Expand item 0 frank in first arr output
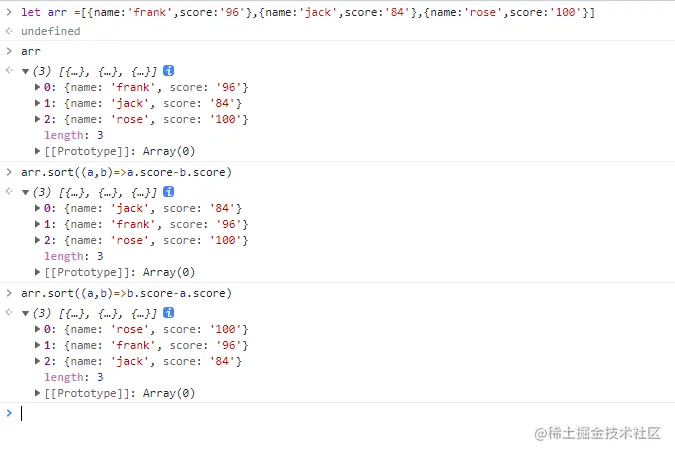675x455 pixels. 38,87
